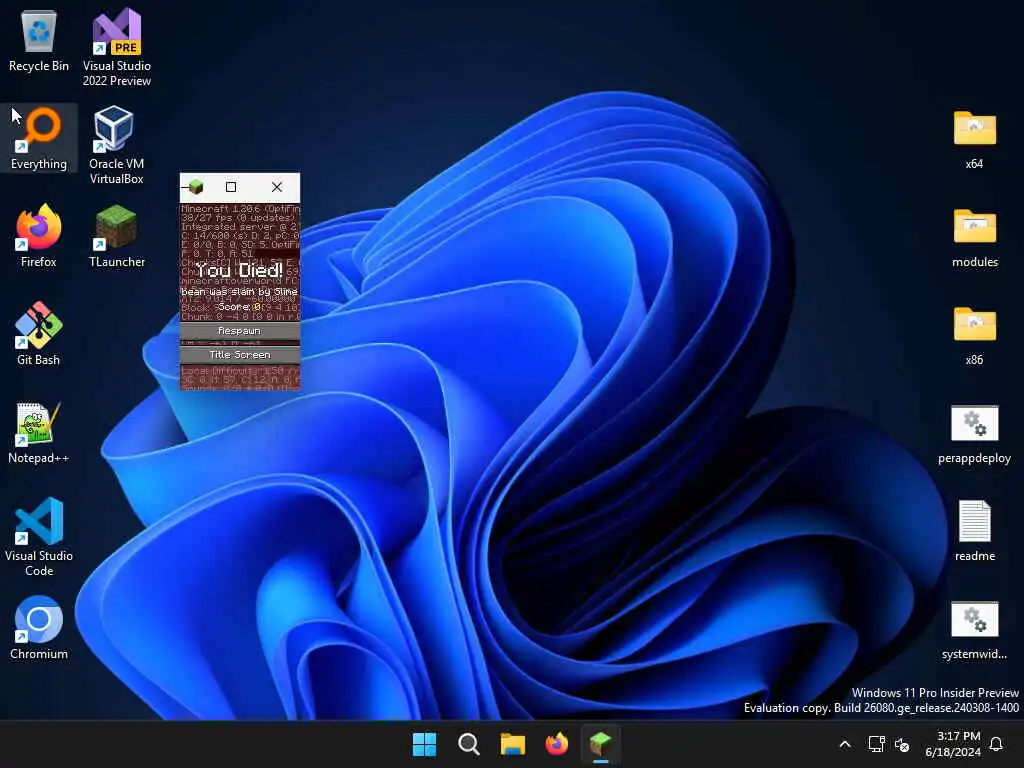The height and width of the screenshot is (768, 1024).
Task: Select the x86 folder on desktop
Action: coord(974,334)
